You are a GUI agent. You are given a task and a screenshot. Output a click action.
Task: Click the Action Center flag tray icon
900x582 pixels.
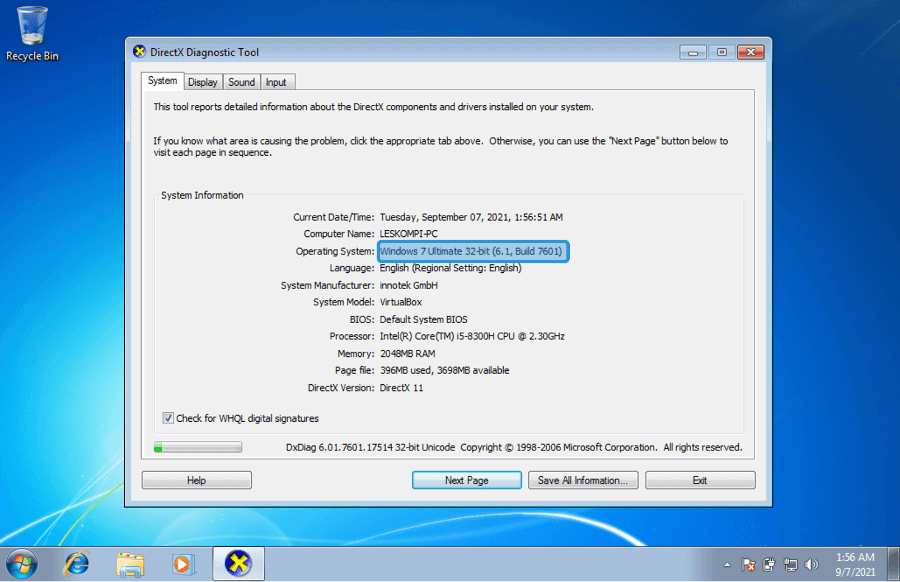748,565
